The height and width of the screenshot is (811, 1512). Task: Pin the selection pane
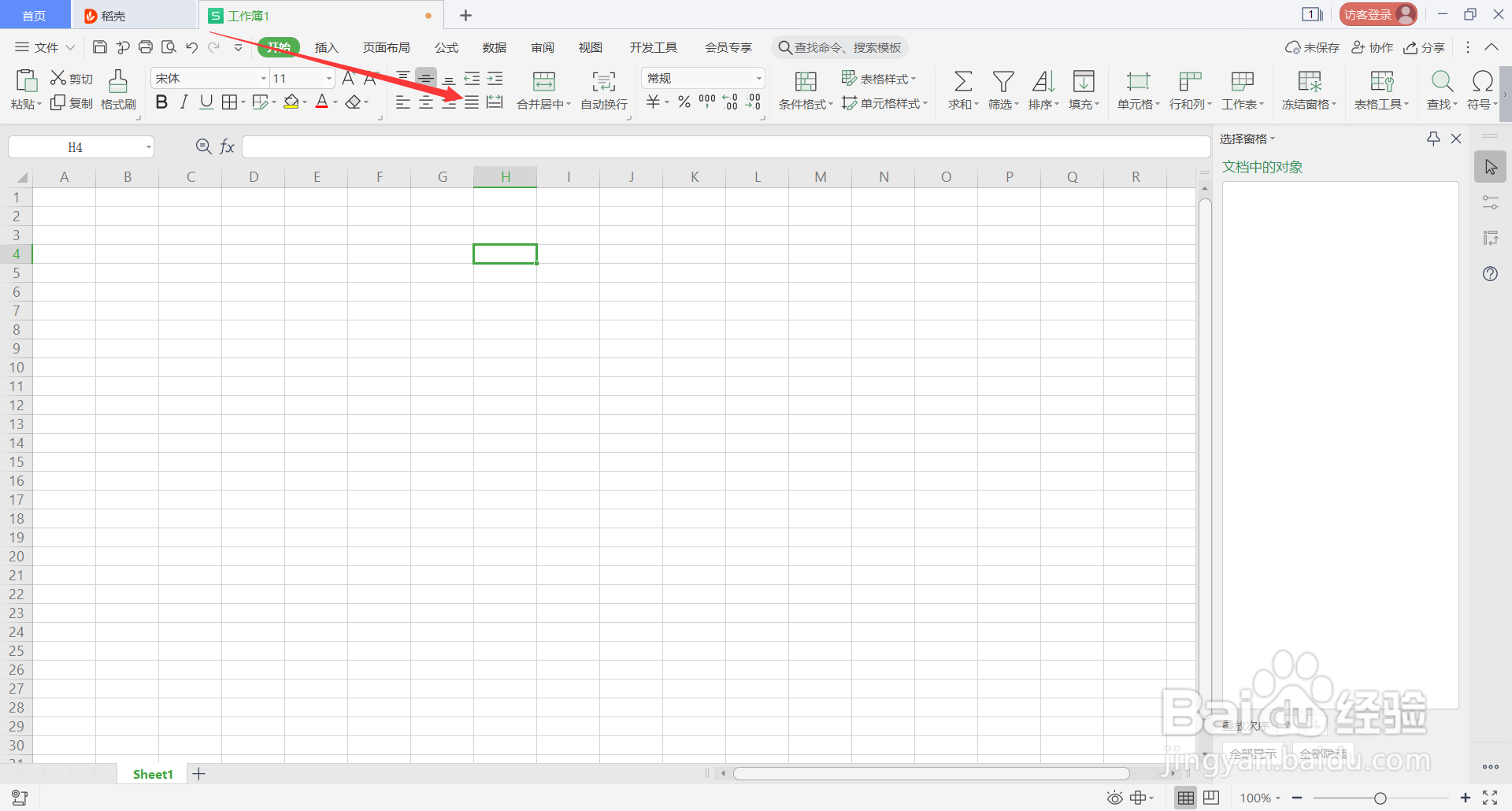click(x=1433, y=139)
